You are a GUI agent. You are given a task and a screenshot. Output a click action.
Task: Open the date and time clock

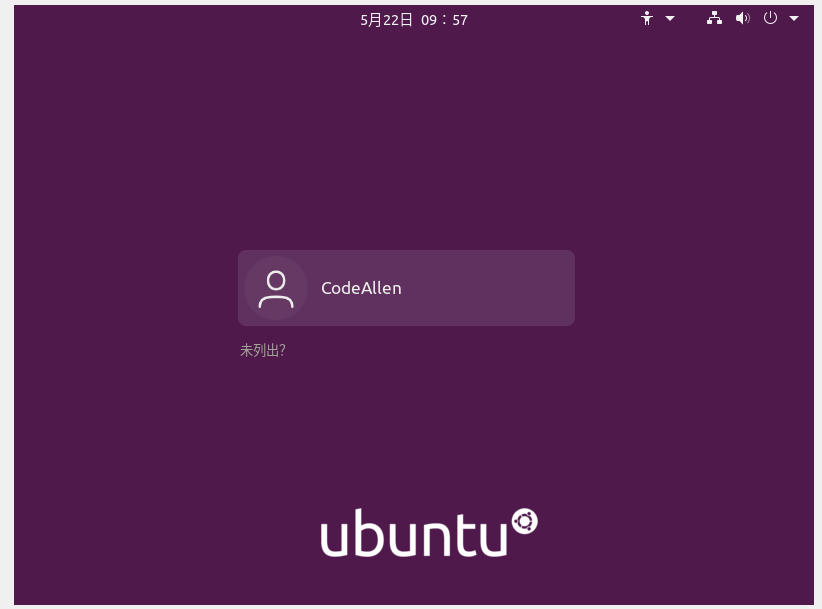(x=414, y=20)
